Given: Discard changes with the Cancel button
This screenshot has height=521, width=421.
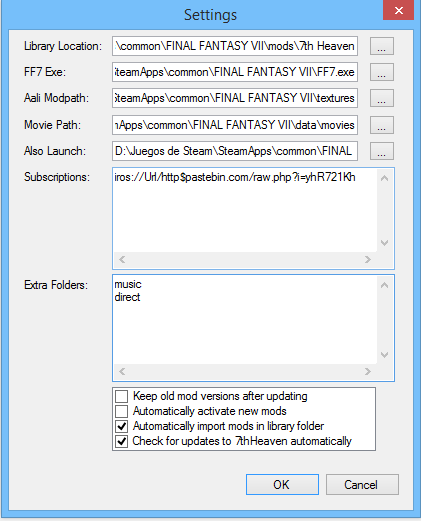Looking at the screenshot, I should (x=362, y=484).
